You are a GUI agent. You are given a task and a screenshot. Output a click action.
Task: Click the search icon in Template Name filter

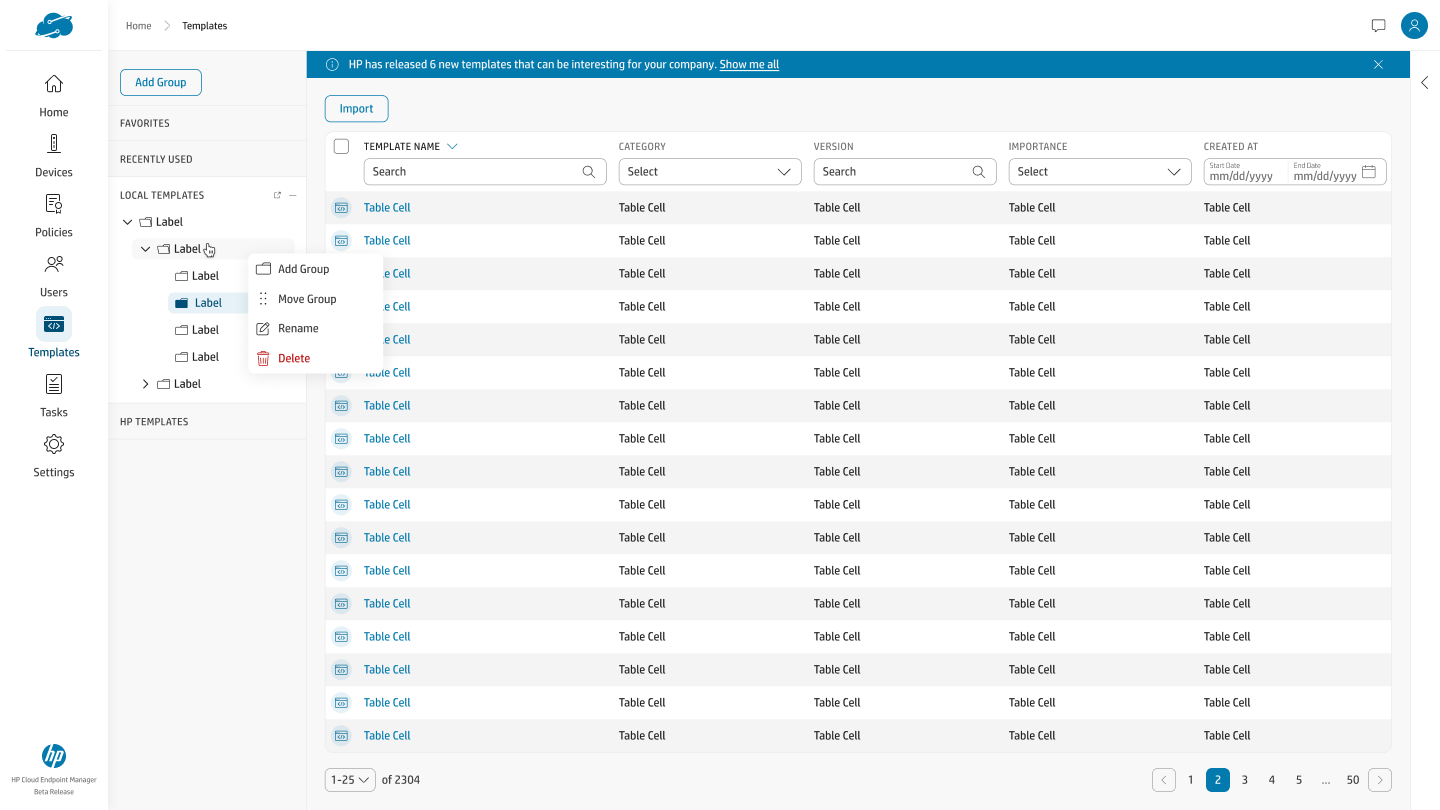pos(589,172)
